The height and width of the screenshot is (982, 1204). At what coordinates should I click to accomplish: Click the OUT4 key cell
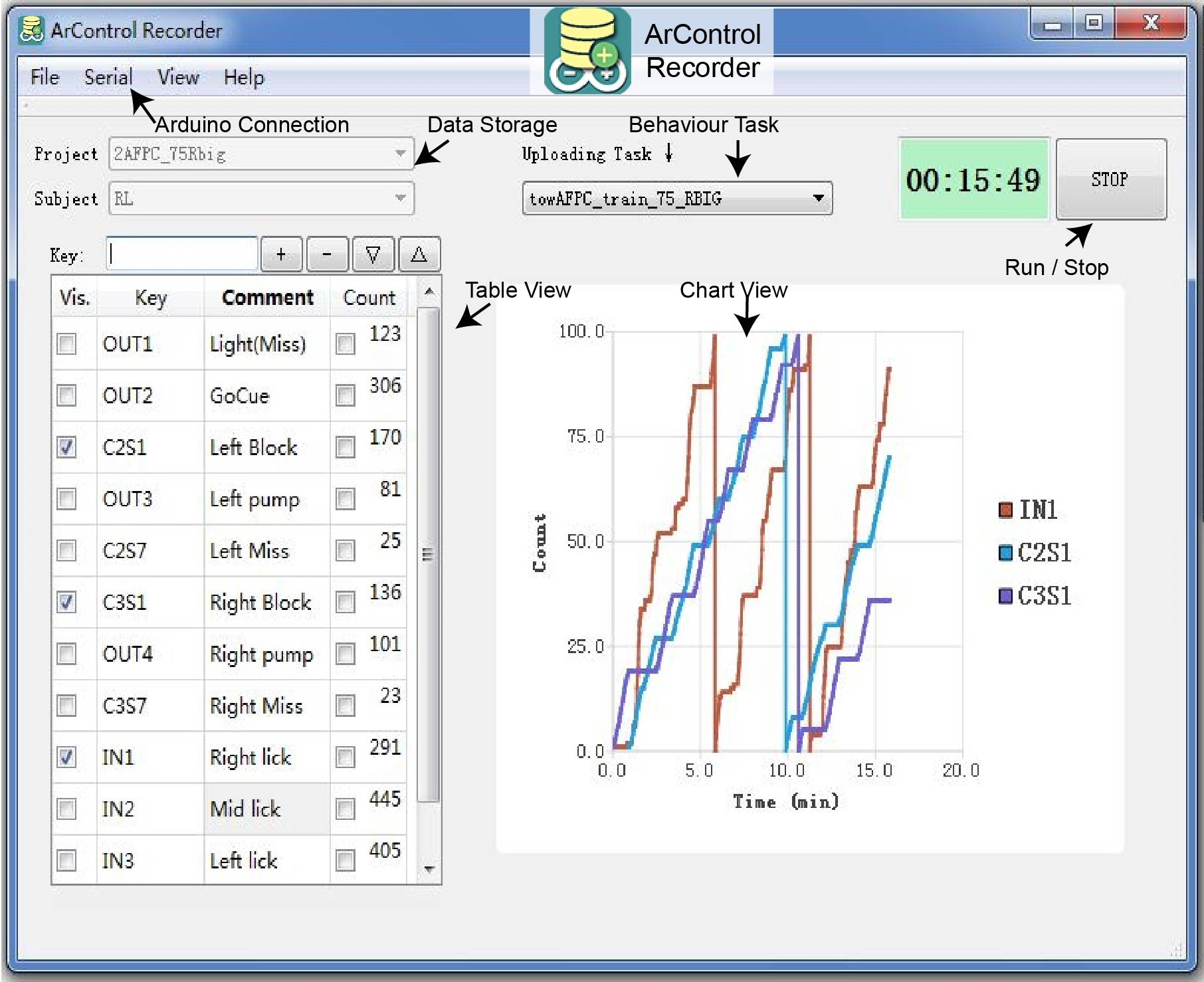pos(151,654)
